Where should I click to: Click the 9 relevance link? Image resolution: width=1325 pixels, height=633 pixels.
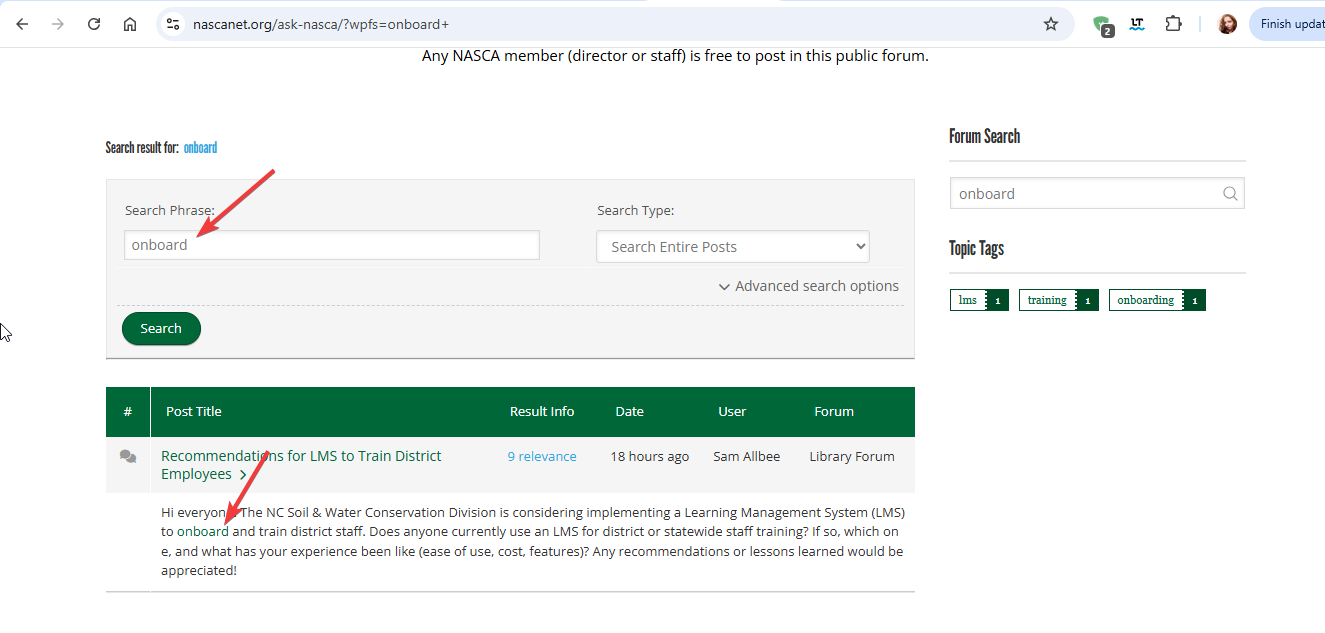[541, 456]
